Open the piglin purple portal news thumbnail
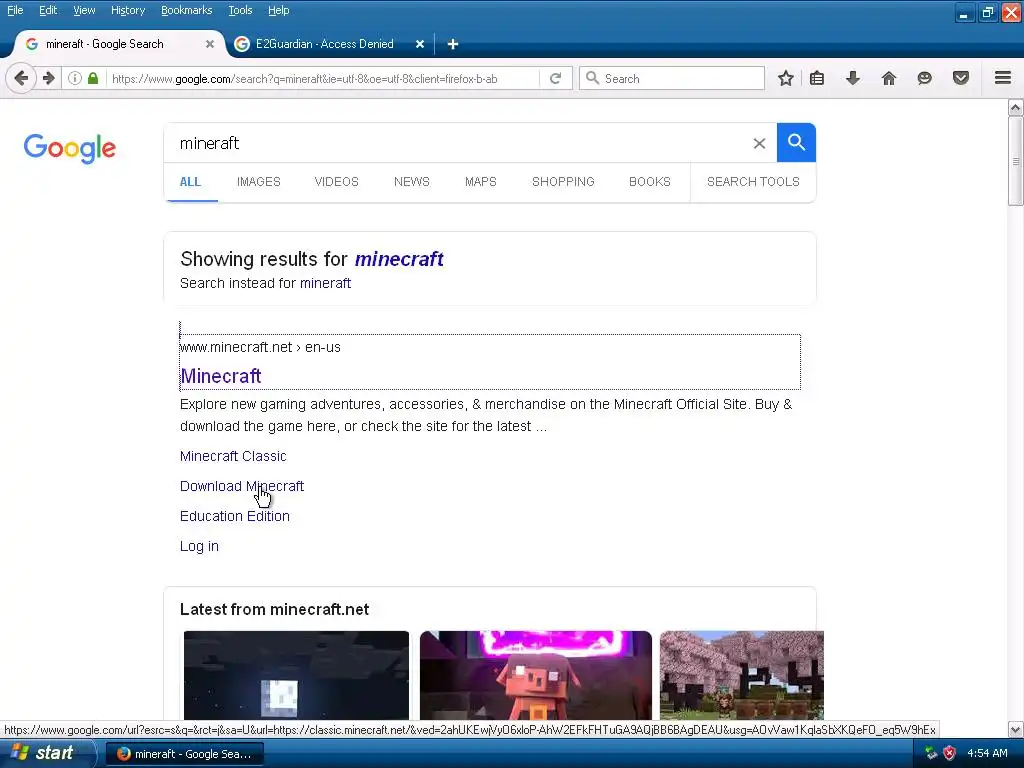 click(536, 675)
